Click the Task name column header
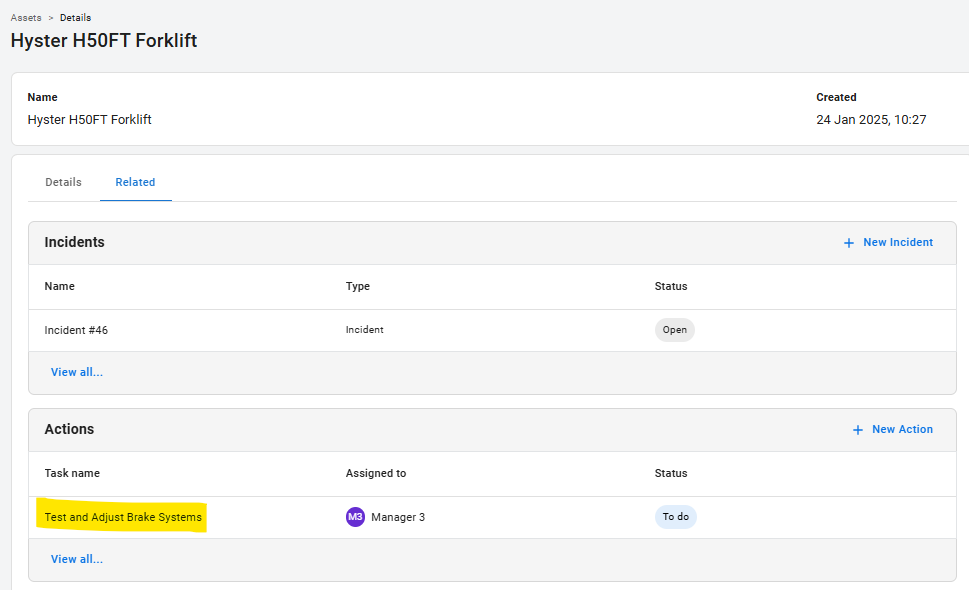The height and width of the screenshot is (590, 969). click(x=72, y=473)
